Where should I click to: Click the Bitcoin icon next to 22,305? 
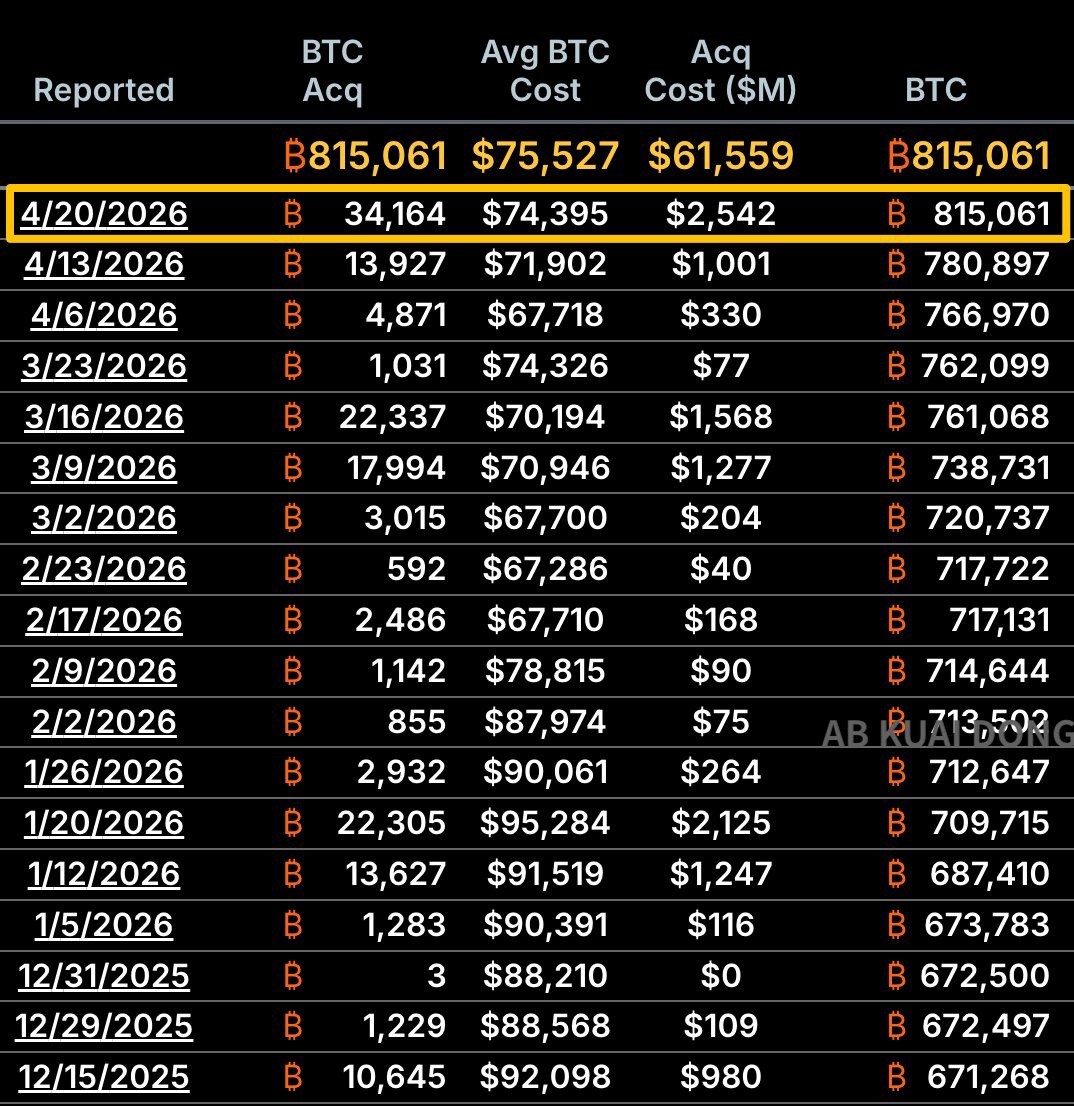tap(293, 823)
